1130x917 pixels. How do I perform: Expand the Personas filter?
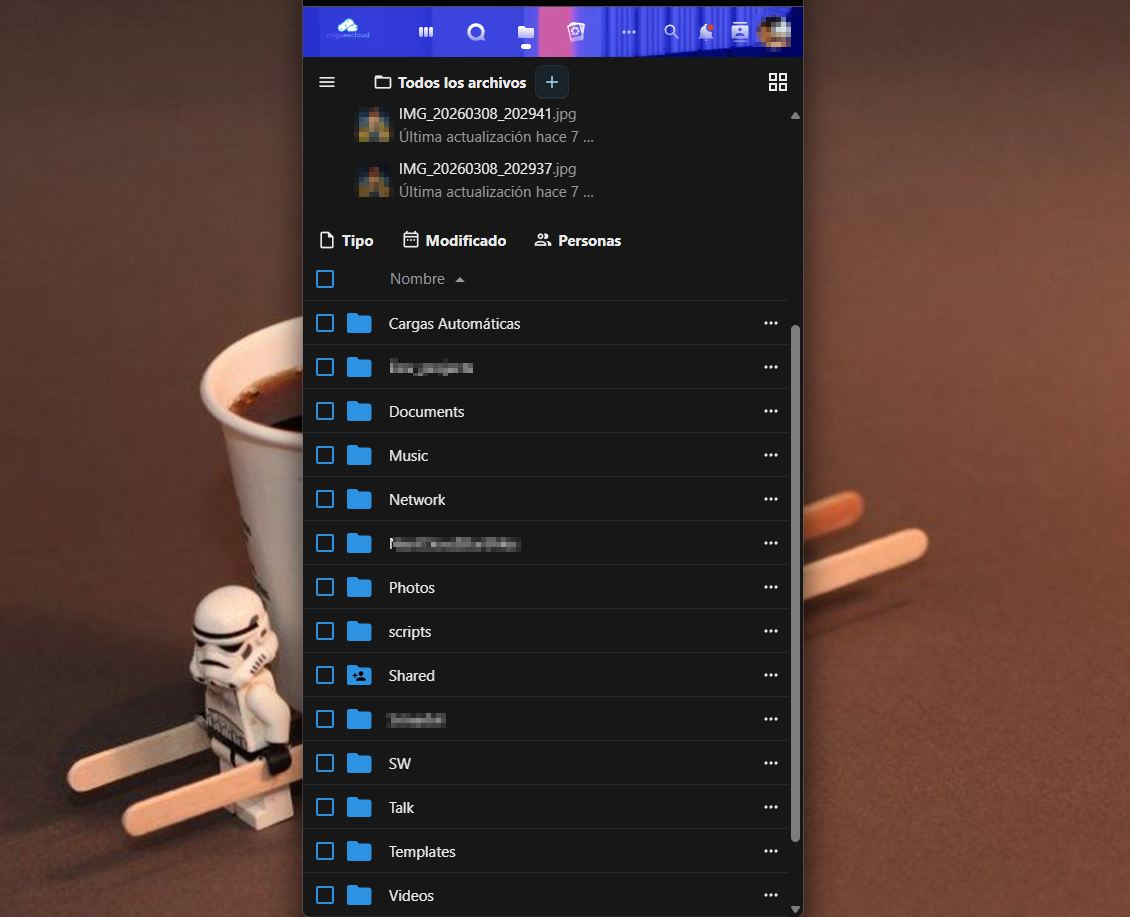pos(578,240)
